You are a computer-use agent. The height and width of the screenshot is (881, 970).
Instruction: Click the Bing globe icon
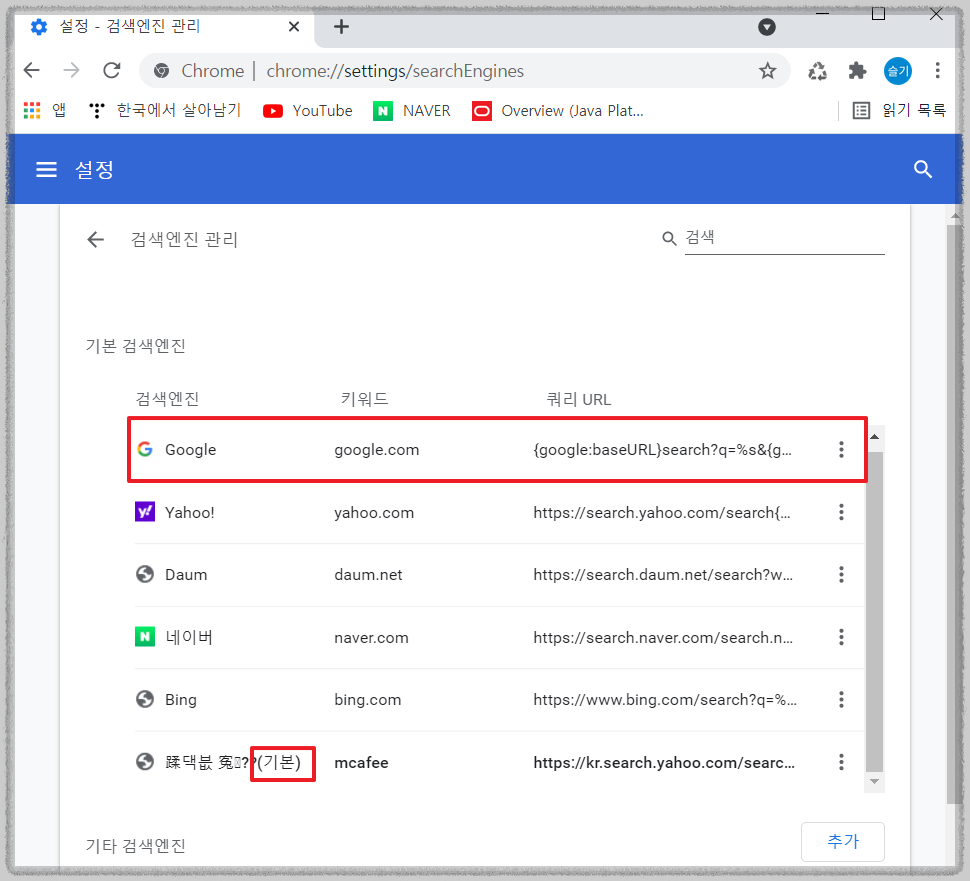coord(145,700)
